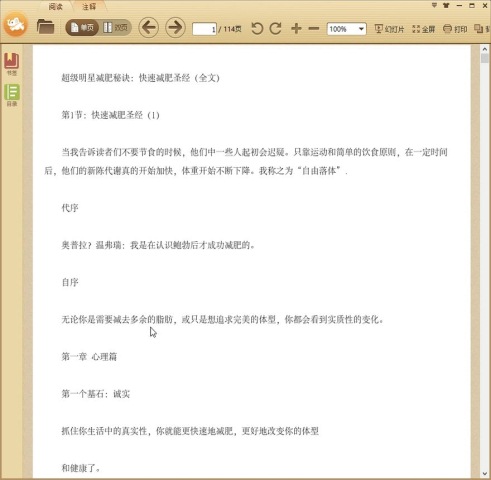Enter fullscreen (全屏) mode
Viewport: 491px width, 480px height.
[423, 29]
